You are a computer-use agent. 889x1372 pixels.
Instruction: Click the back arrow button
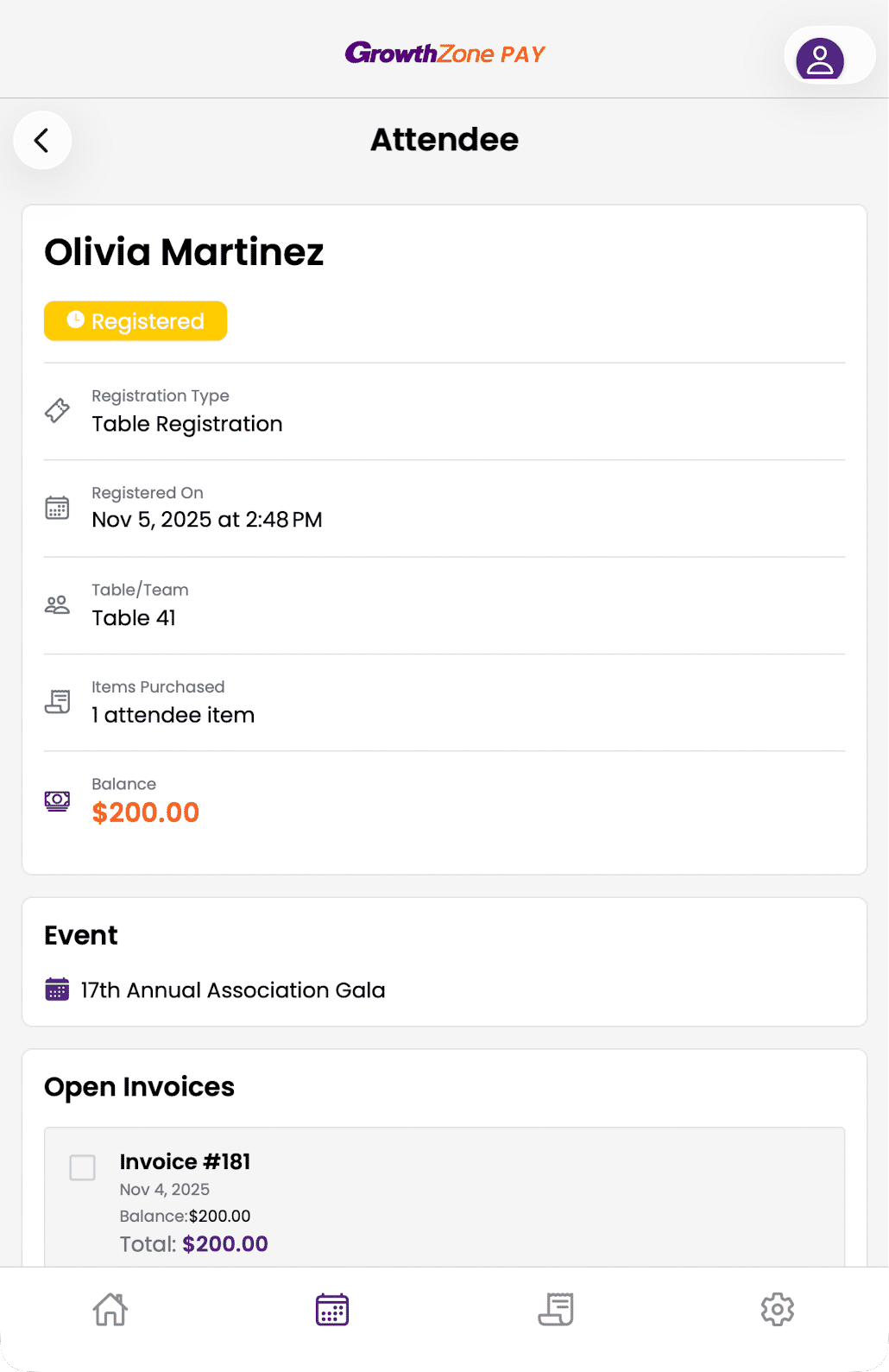(x=42, y=140)
